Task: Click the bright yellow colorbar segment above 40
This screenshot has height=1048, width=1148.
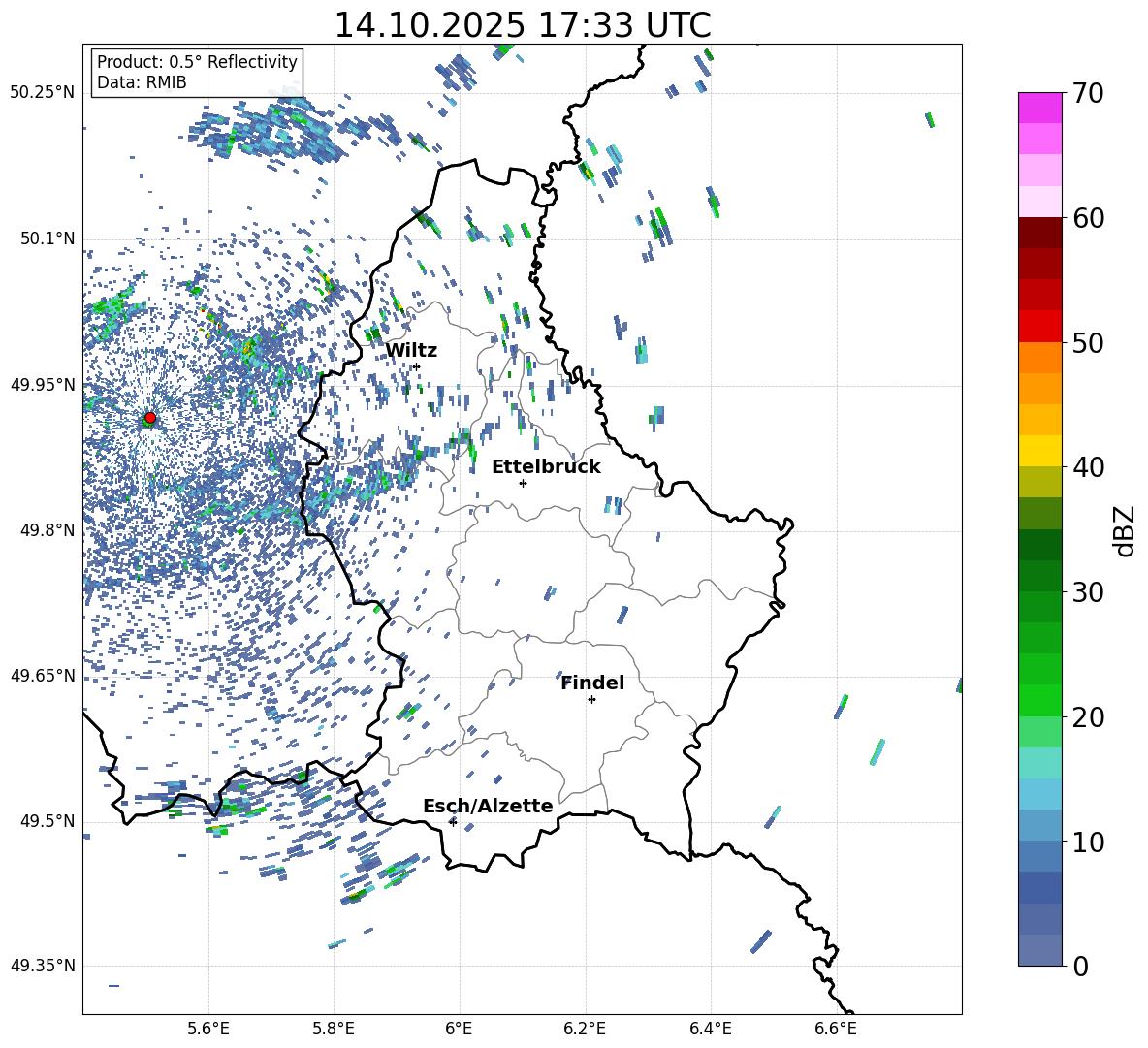Action: (x=1040, y=451)
